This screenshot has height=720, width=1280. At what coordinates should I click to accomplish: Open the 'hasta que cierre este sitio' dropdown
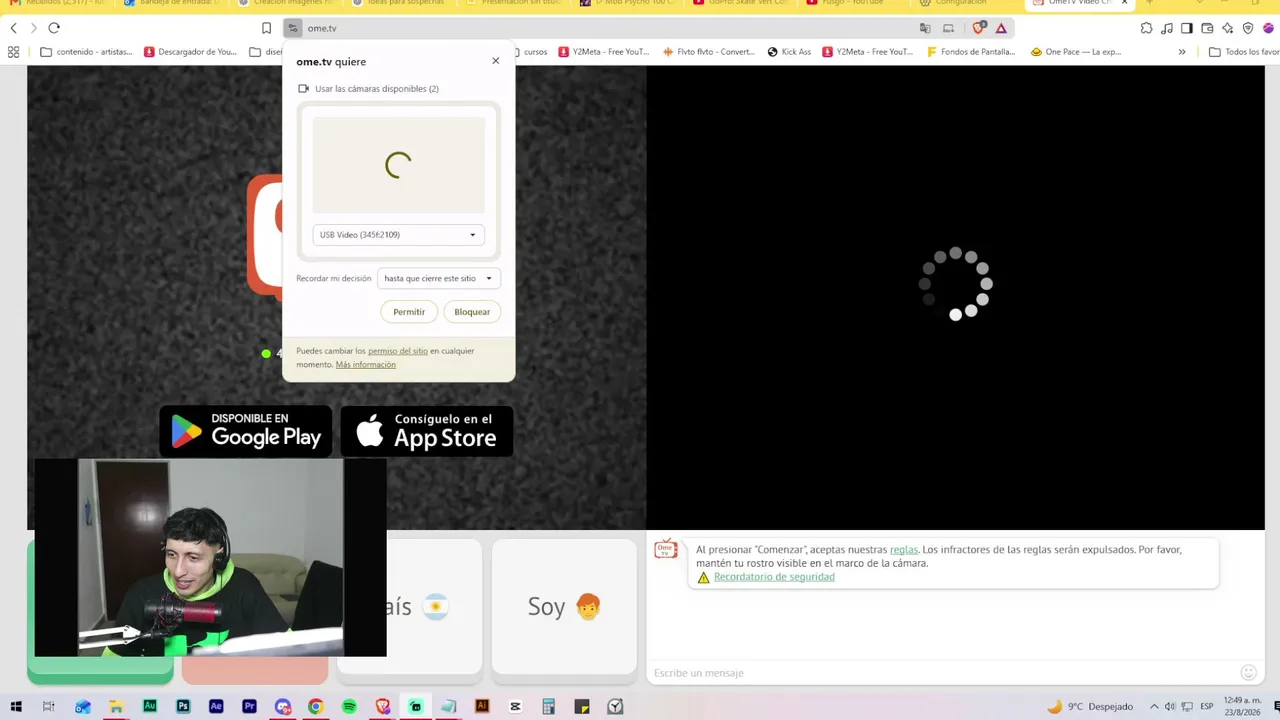(x=439, y=278)
